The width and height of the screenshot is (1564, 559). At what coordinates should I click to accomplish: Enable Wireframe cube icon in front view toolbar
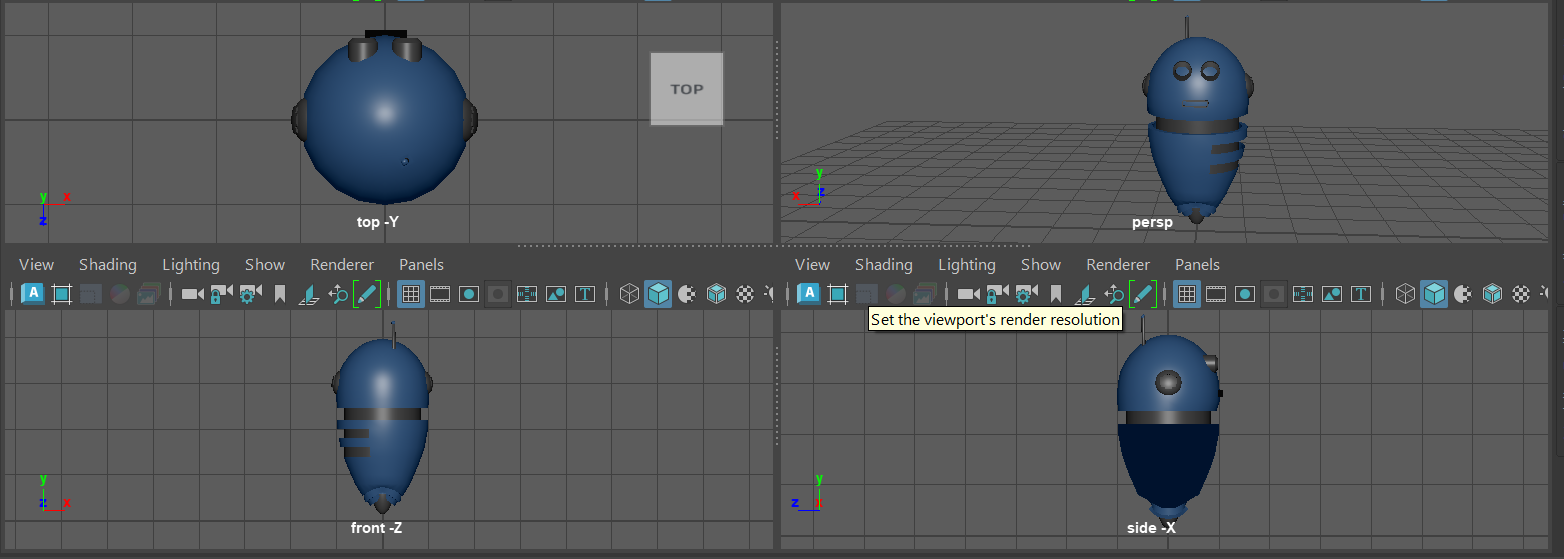coord(629,294)
